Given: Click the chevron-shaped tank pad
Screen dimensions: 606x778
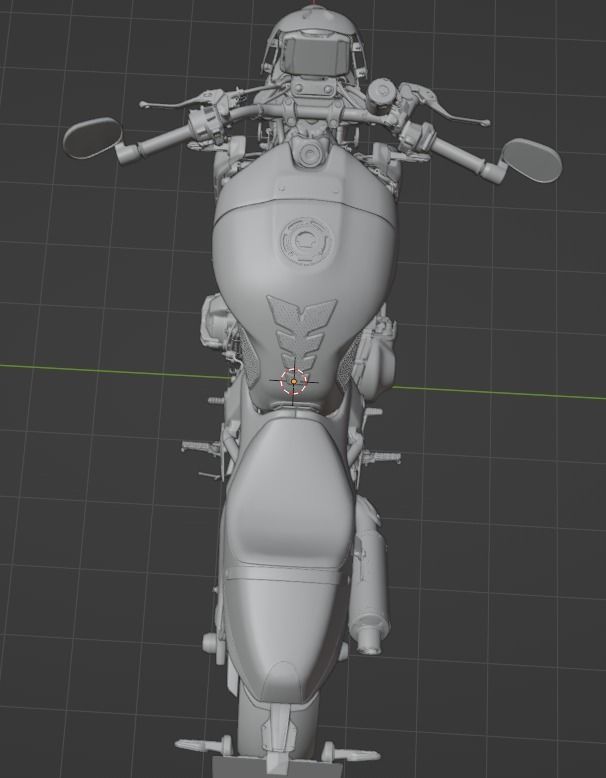Looking at the screenshot, I should click(x=301, y=334).
